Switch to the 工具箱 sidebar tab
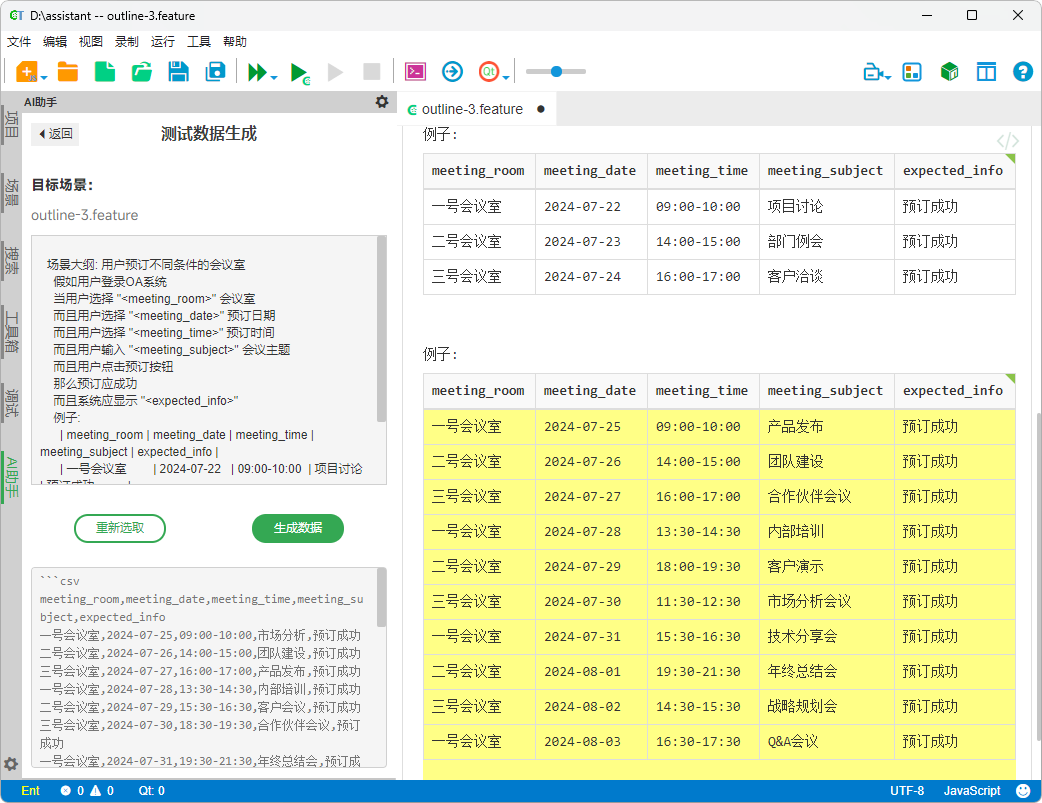Image resolution: width=1042 pixels, height=803 pixels. point(11,331)
